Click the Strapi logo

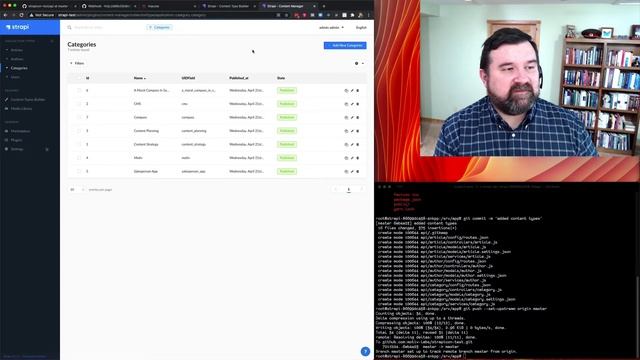tap(18, 27)
